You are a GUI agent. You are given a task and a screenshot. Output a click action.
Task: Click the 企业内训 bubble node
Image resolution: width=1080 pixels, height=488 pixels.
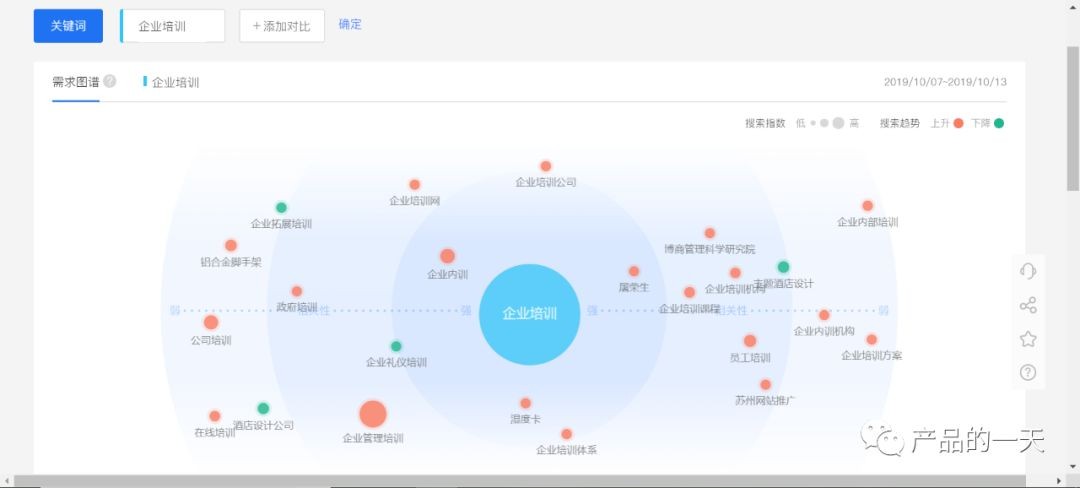[447, 256]
